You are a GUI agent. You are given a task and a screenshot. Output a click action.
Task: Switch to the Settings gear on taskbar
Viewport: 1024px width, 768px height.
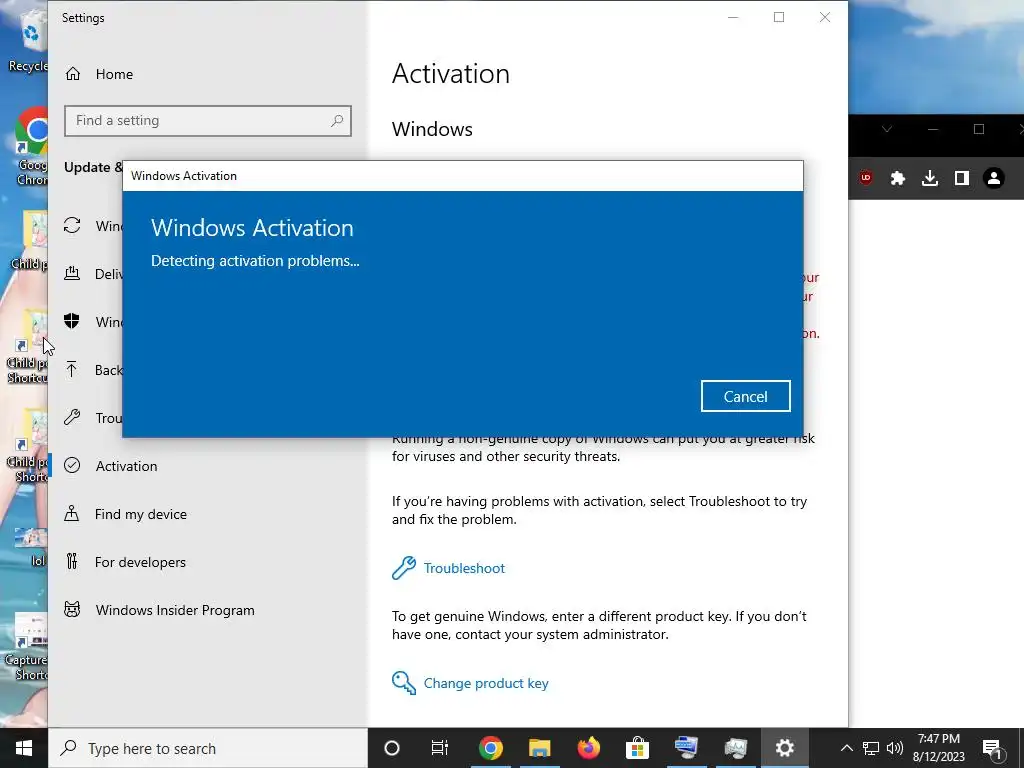click(x=784, y=748)
